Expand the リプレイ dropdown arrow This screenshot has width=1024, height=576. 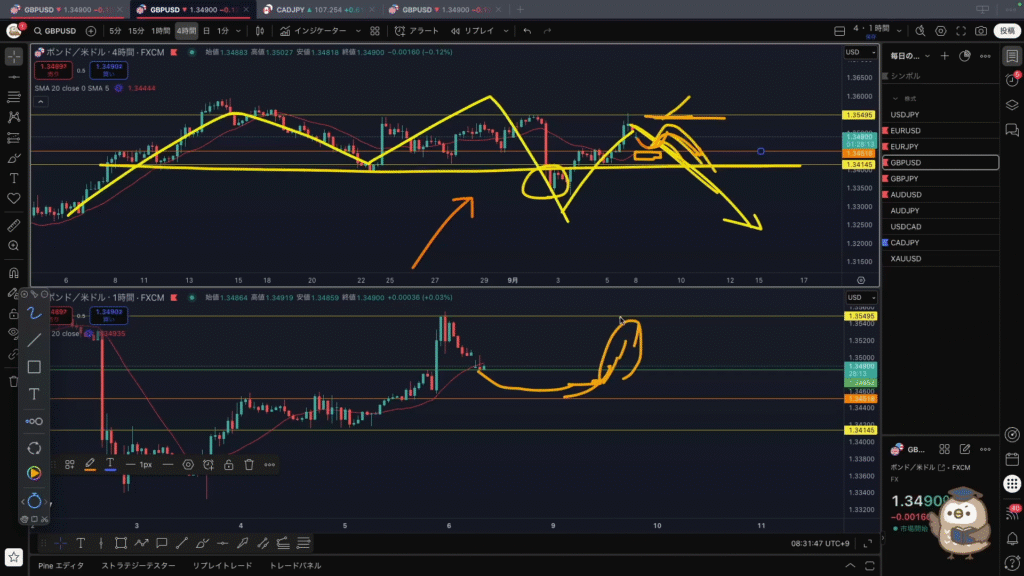click(x=505, y=31)
